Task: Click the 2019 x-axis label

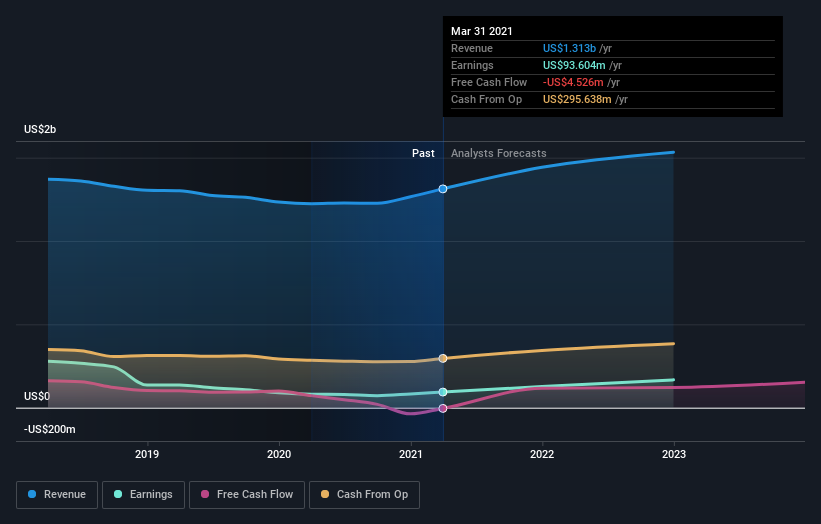Action: [147, 454]
